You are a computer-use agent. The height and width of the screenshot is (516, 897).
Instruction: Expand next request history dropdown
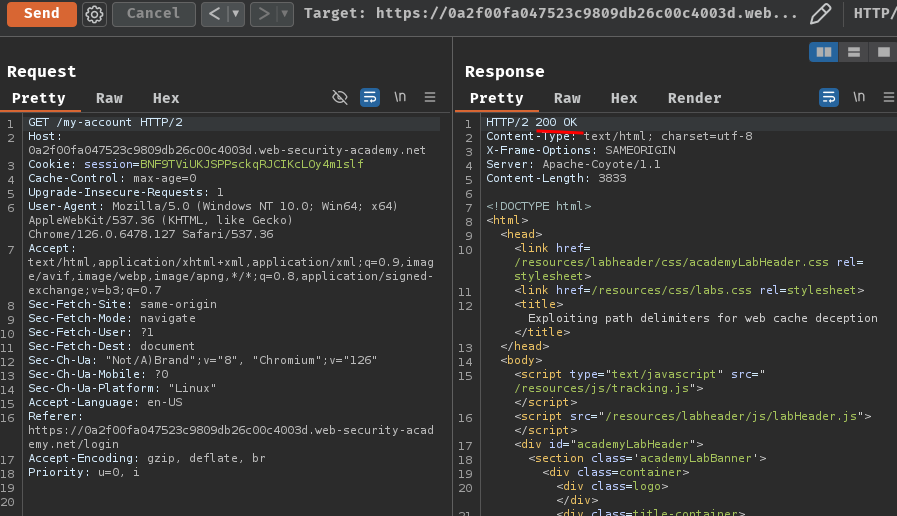pos(284,14)
